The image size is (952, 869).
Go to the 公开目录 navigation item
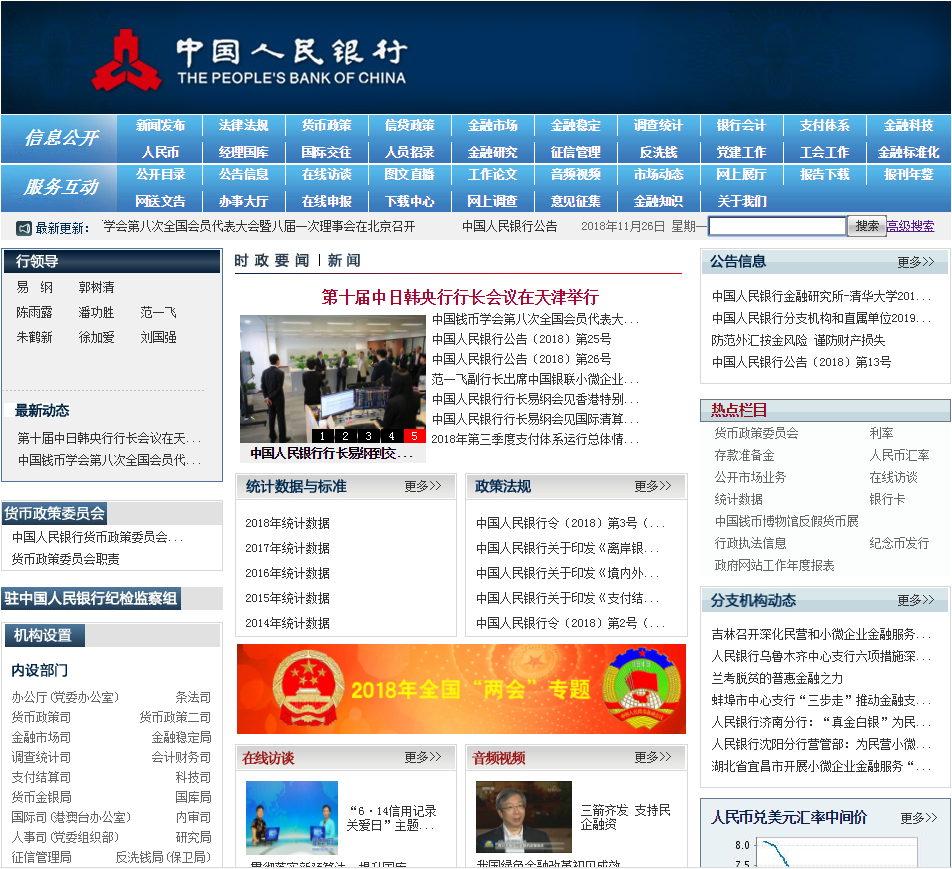click(x=160, y=175)
